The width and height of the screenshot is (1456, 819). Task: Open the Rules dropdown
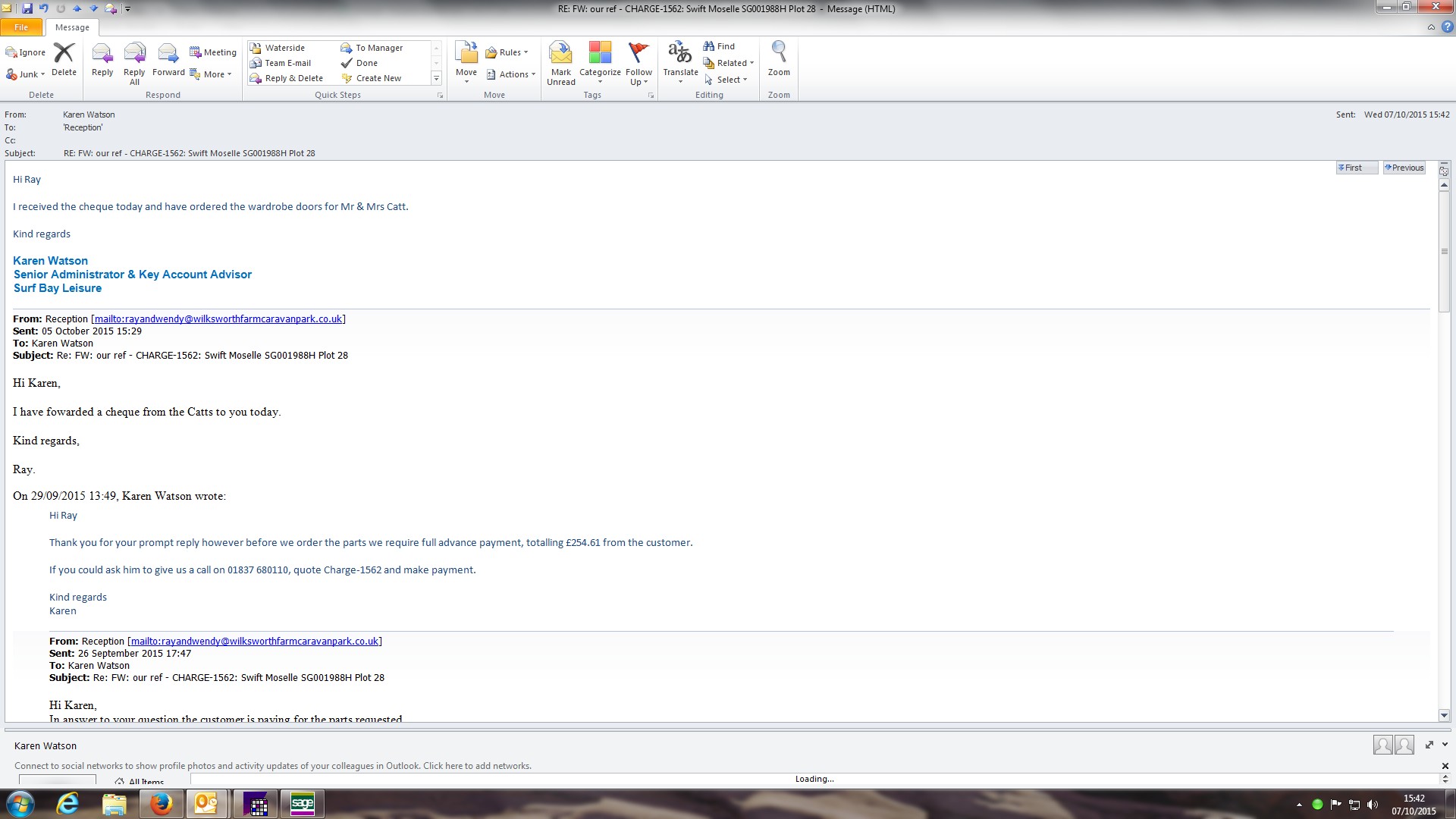click(x=510, y=52)
